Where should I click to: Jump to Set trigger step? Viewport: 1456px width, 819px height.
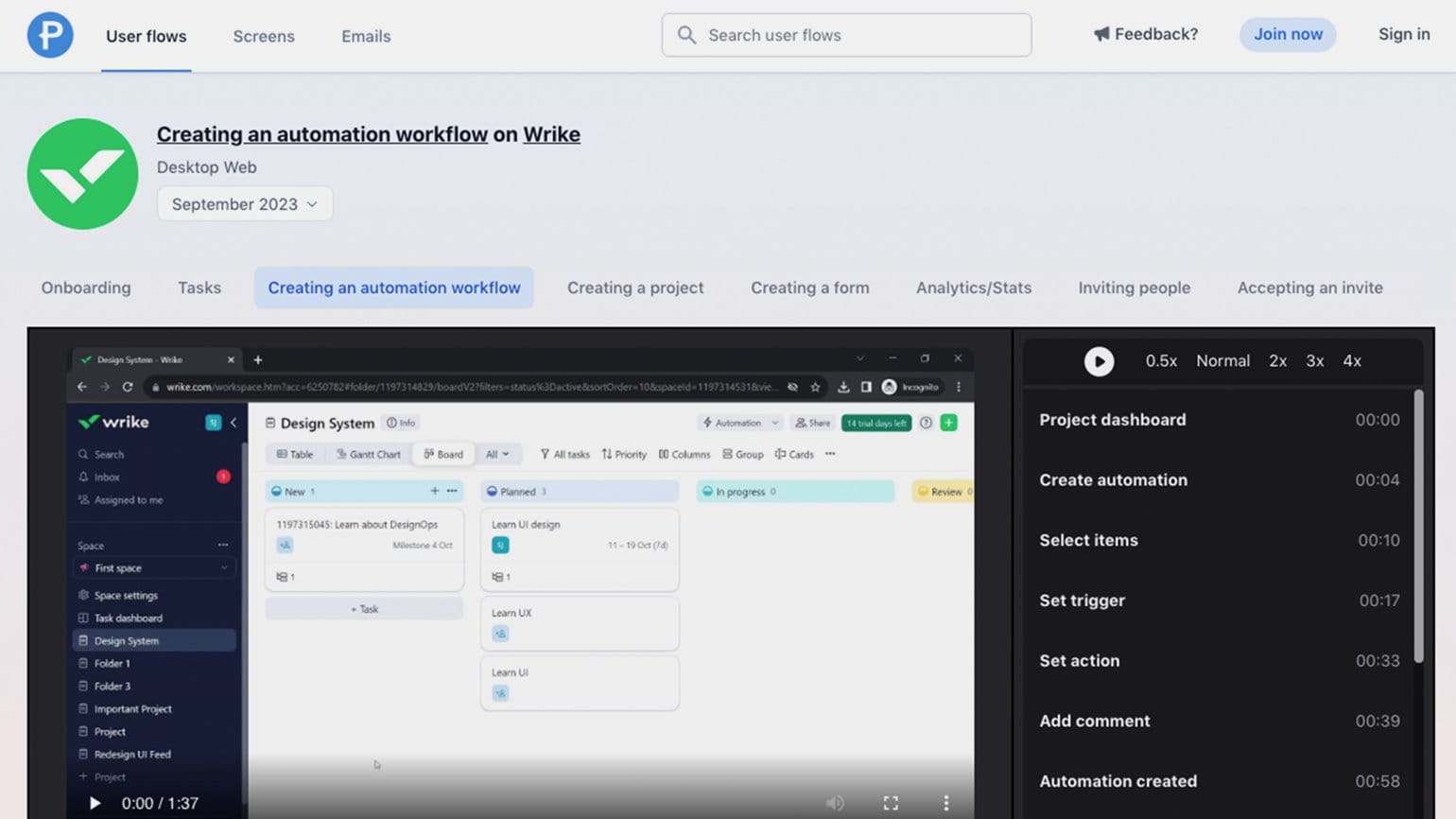pos(1219,601)
